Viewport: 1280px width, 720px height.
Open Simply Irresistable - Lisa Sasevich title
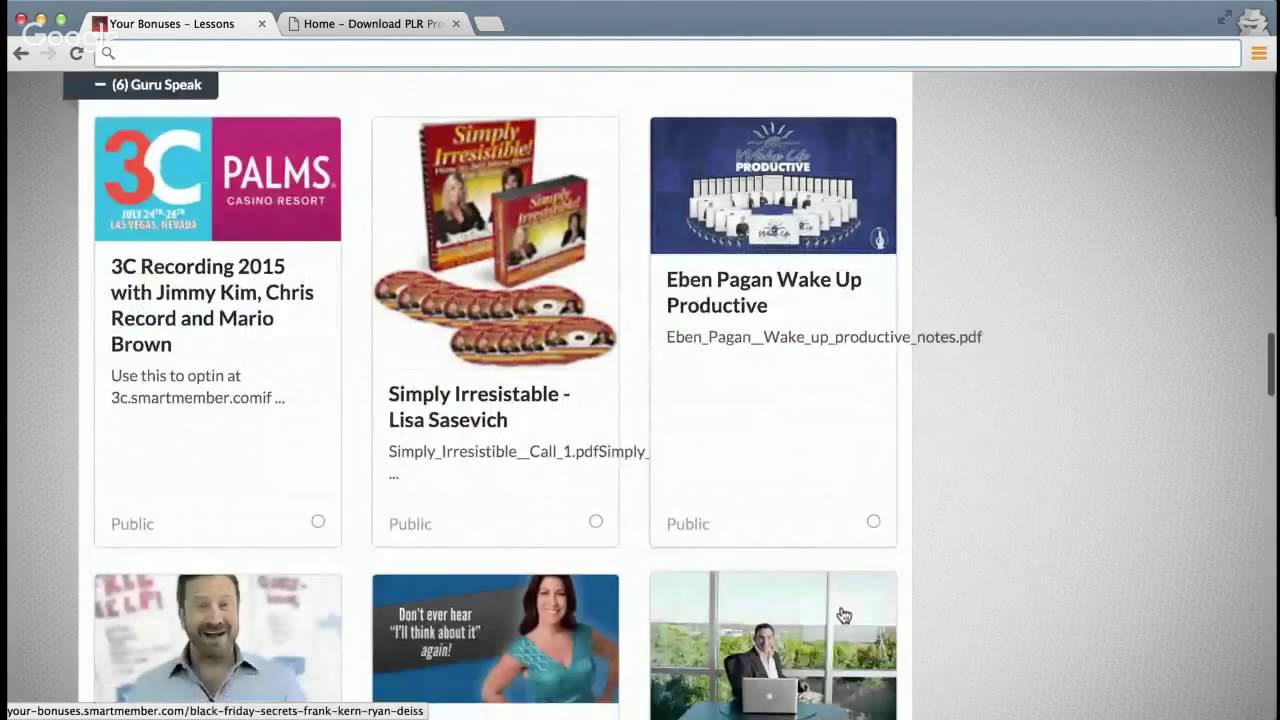tap(479, 406)
